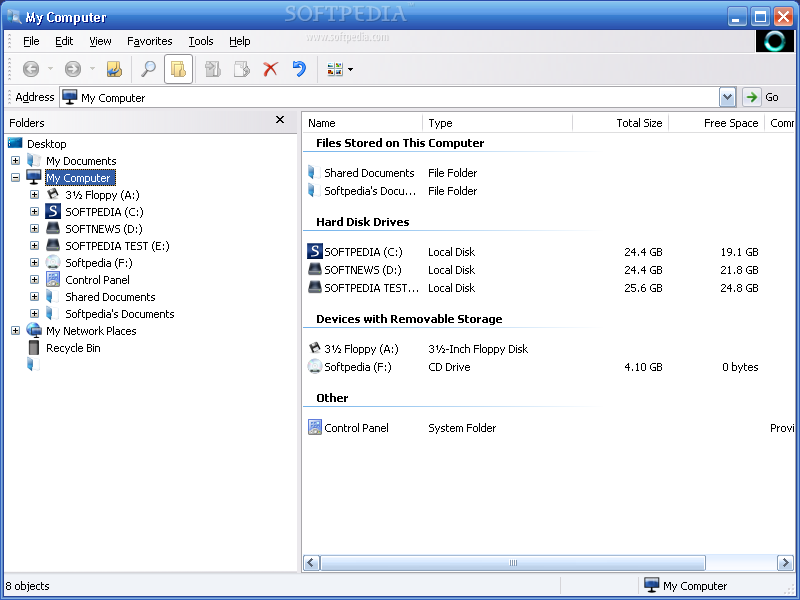This screenshot has height=600, width=800.
Task: Expand SOFTPEDIA TEST (E:) tree node
Action: click(x=34, y=245)
